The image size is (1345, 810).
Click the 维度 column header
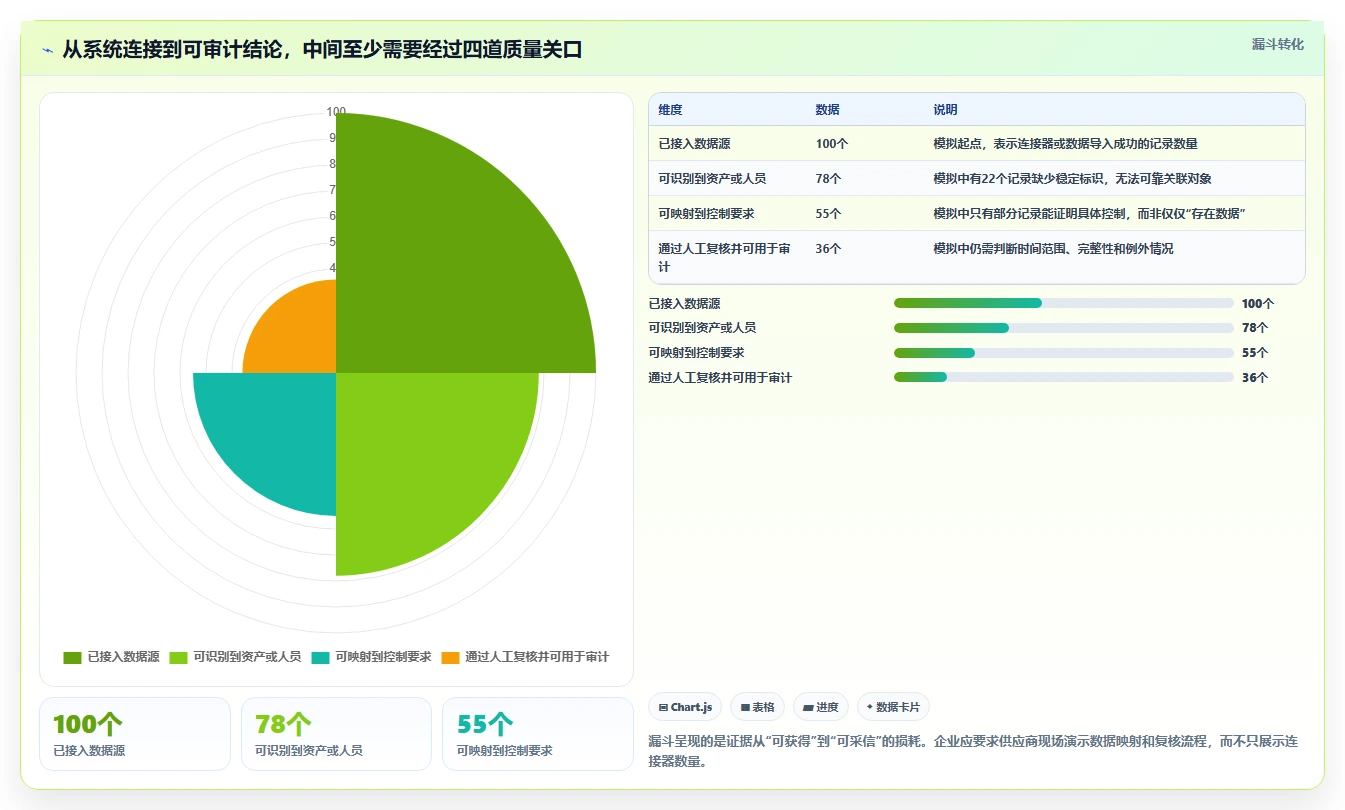(x=670, y=110)
